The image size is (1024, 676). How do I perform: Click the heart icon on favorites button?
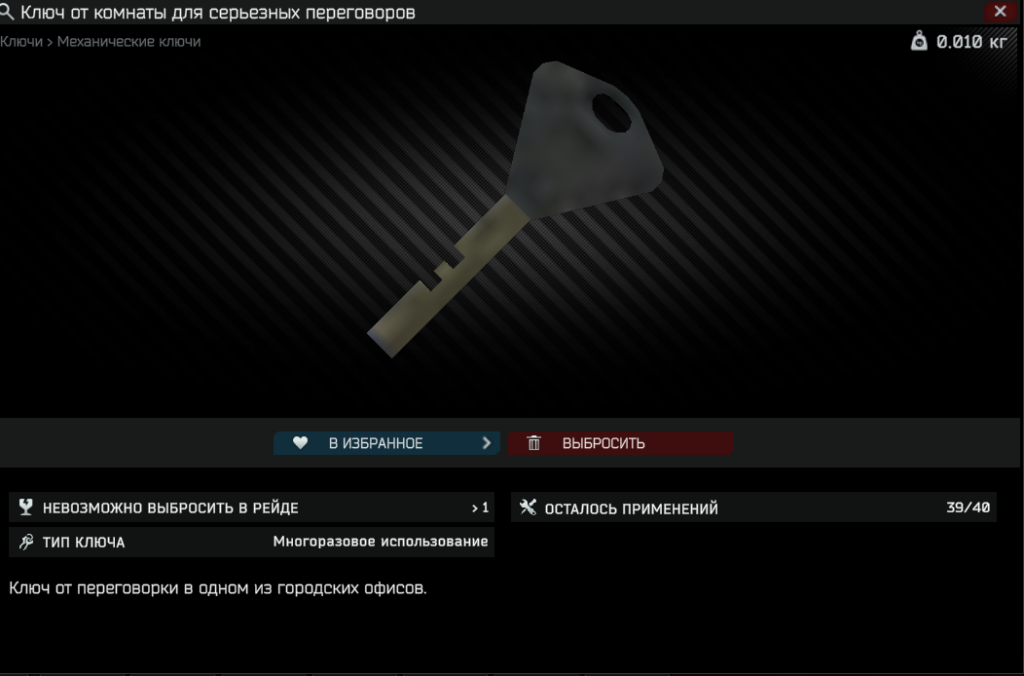pyautogui.click(x=300, y=443)
